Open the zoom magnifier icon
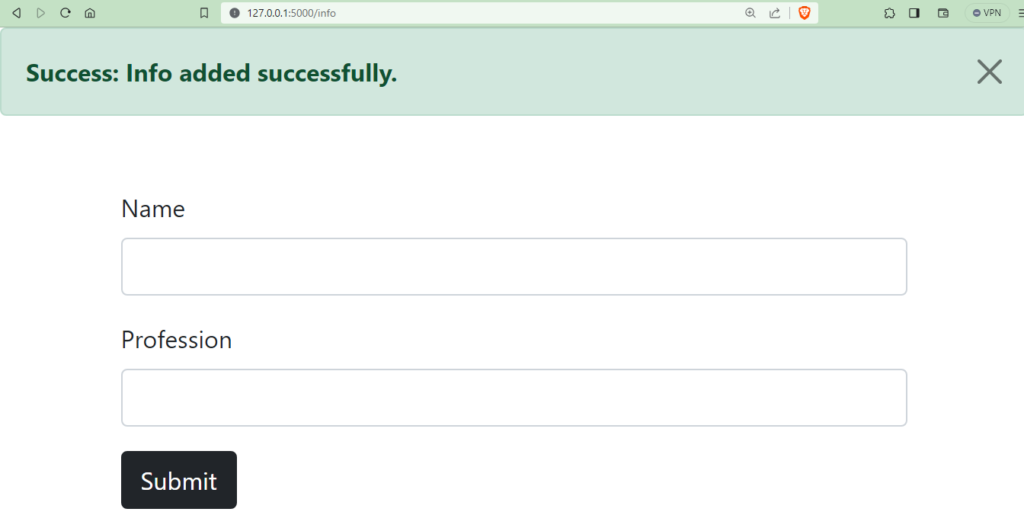Screen dimensions: 1024x531 pos(750,13)
